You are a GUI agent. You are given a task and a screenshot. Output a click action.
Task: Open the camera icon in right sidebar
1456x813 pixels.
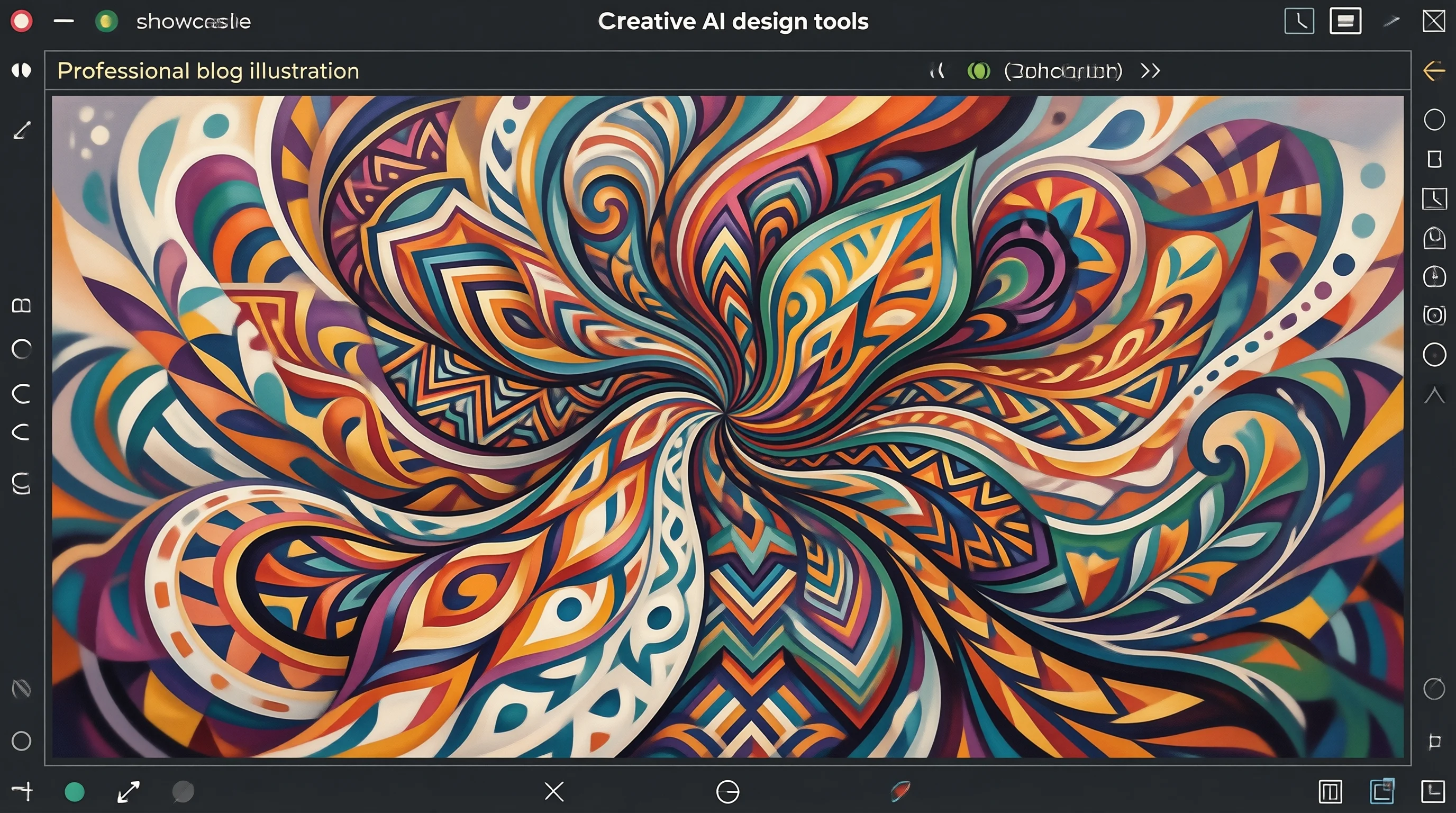[x=1434, y=315]
